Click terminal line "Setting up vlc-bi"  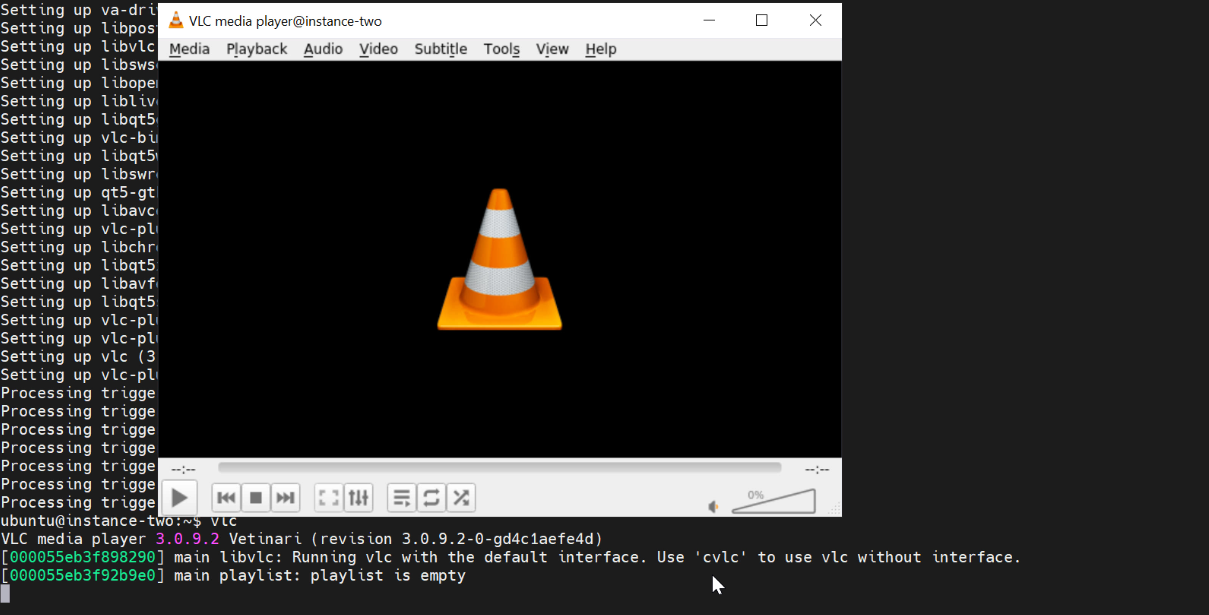pyautogui.click(x=79, y=137)
